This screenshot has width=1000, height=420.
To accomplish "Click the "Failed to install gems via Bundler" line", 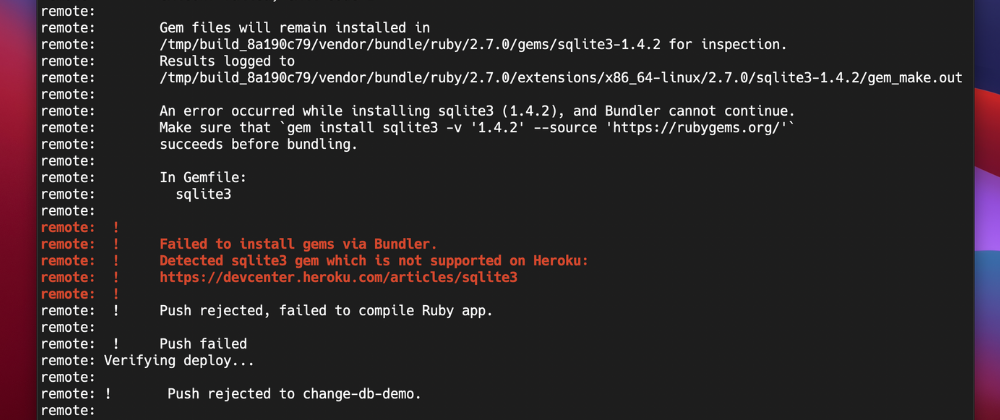I will click(x=298, y=244).
